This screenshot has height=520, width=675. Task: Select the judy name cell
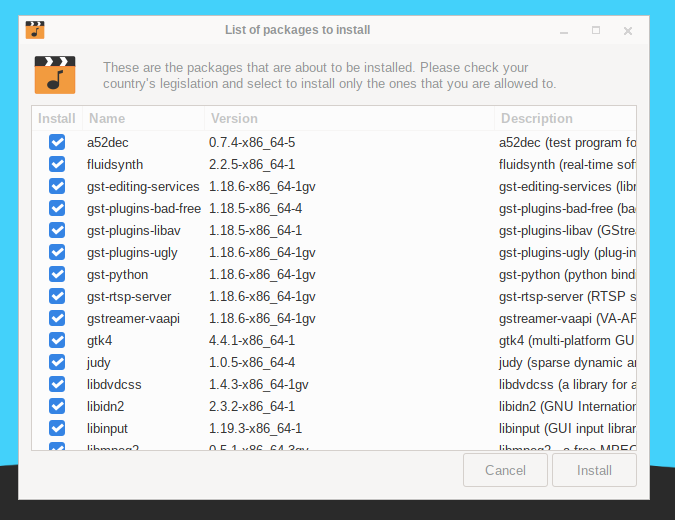[99, 363]
